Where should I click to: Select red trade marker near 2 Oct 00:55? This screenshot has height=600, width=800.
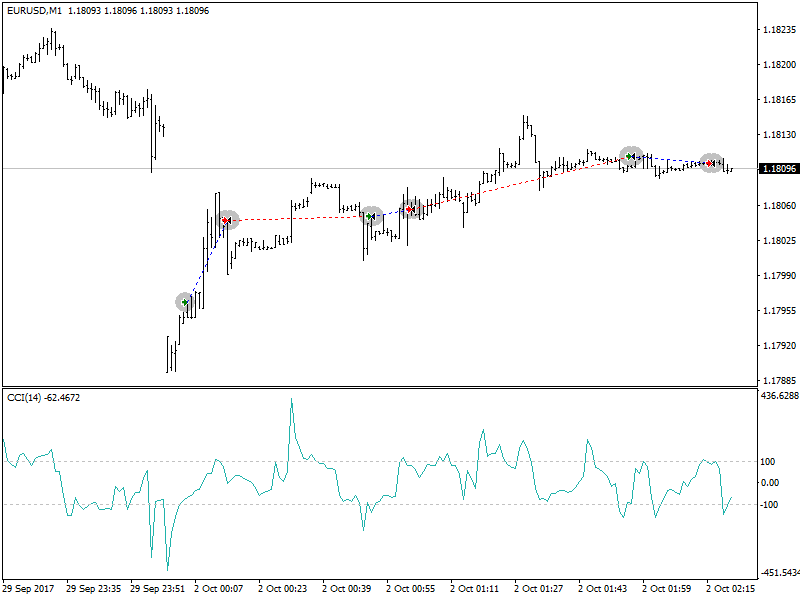coord(410,209)
